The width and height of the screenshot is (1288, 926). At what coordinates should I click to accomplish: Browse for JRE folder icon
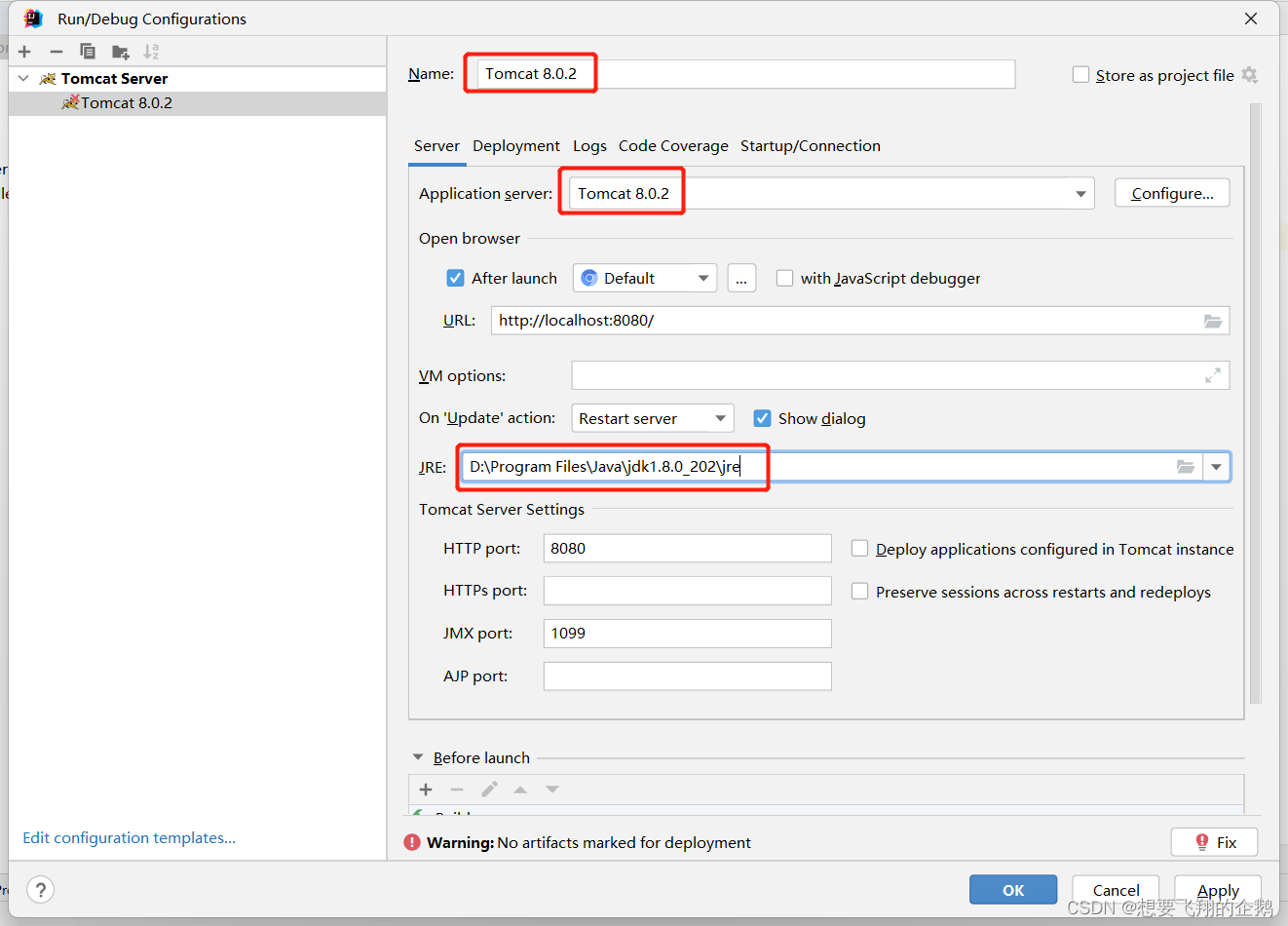point(1186,467)
